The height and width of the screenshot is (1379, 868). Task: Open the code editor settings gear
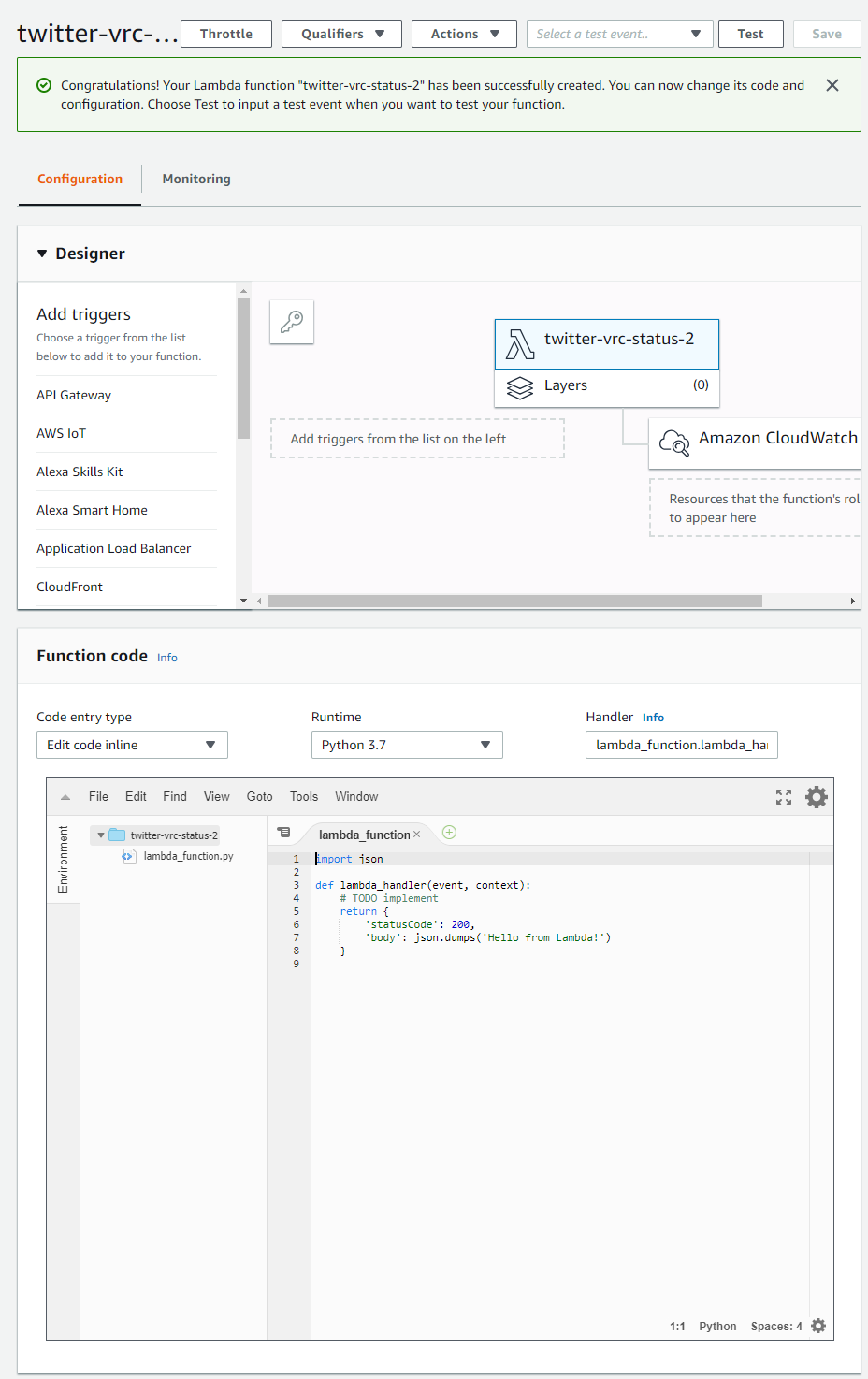tap(816, 796)
